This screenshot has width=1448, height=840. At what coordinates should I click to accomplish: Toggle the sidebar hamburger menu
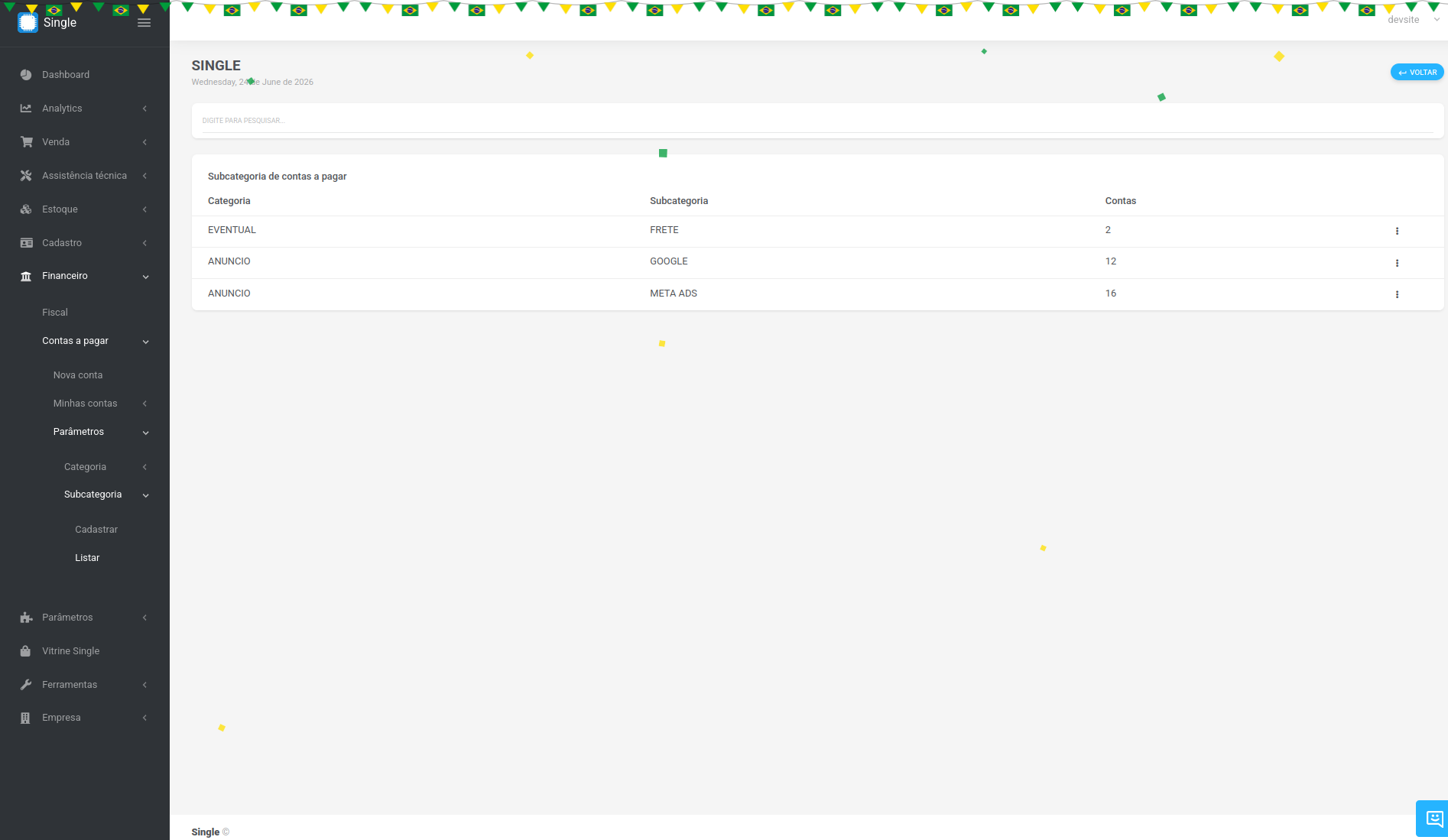(x=144, y=23)
